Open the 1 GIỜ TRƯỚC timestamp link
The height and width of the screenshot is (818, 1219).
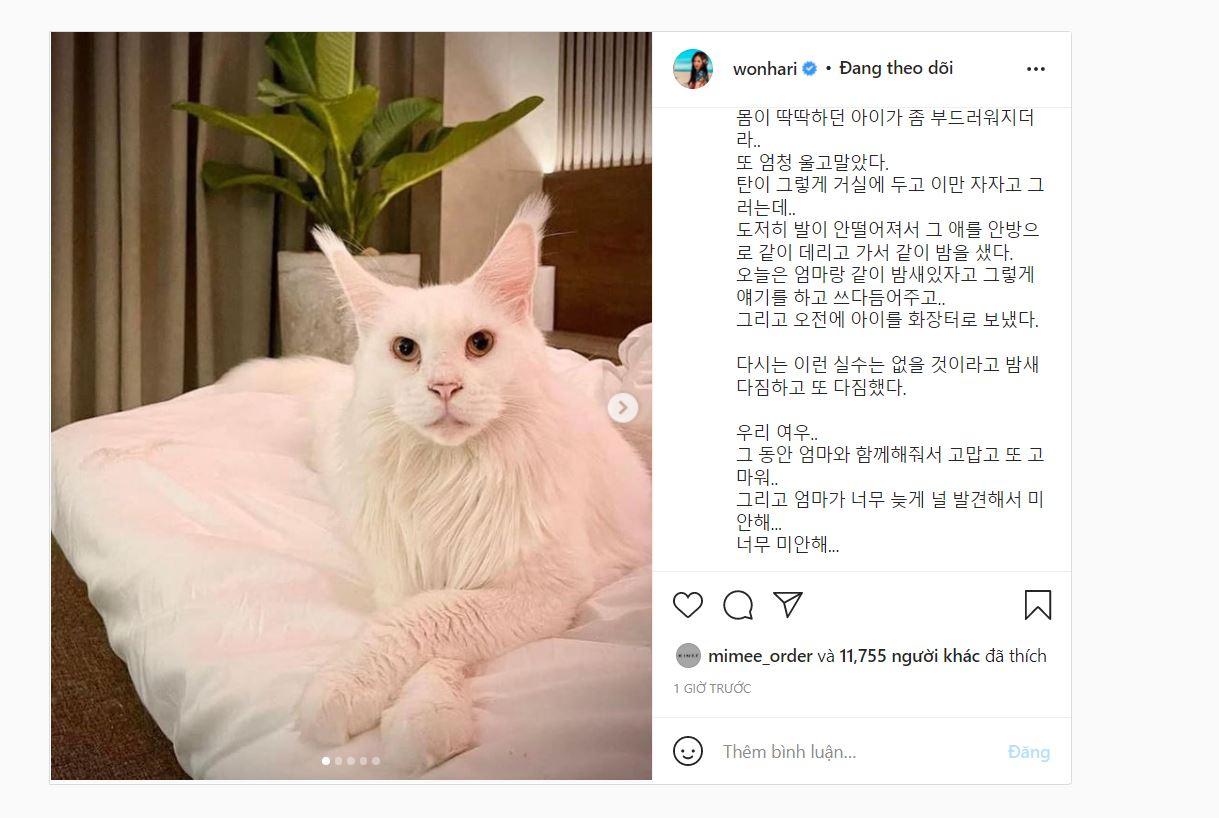(x=712, y=689)
